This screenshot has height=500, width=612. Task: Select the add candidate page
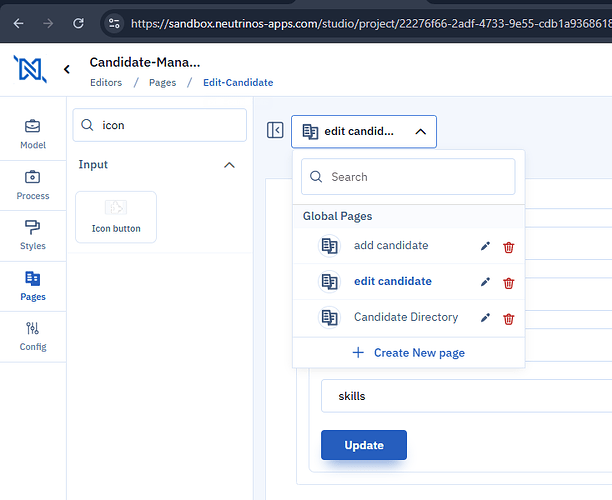click(391, 246)
